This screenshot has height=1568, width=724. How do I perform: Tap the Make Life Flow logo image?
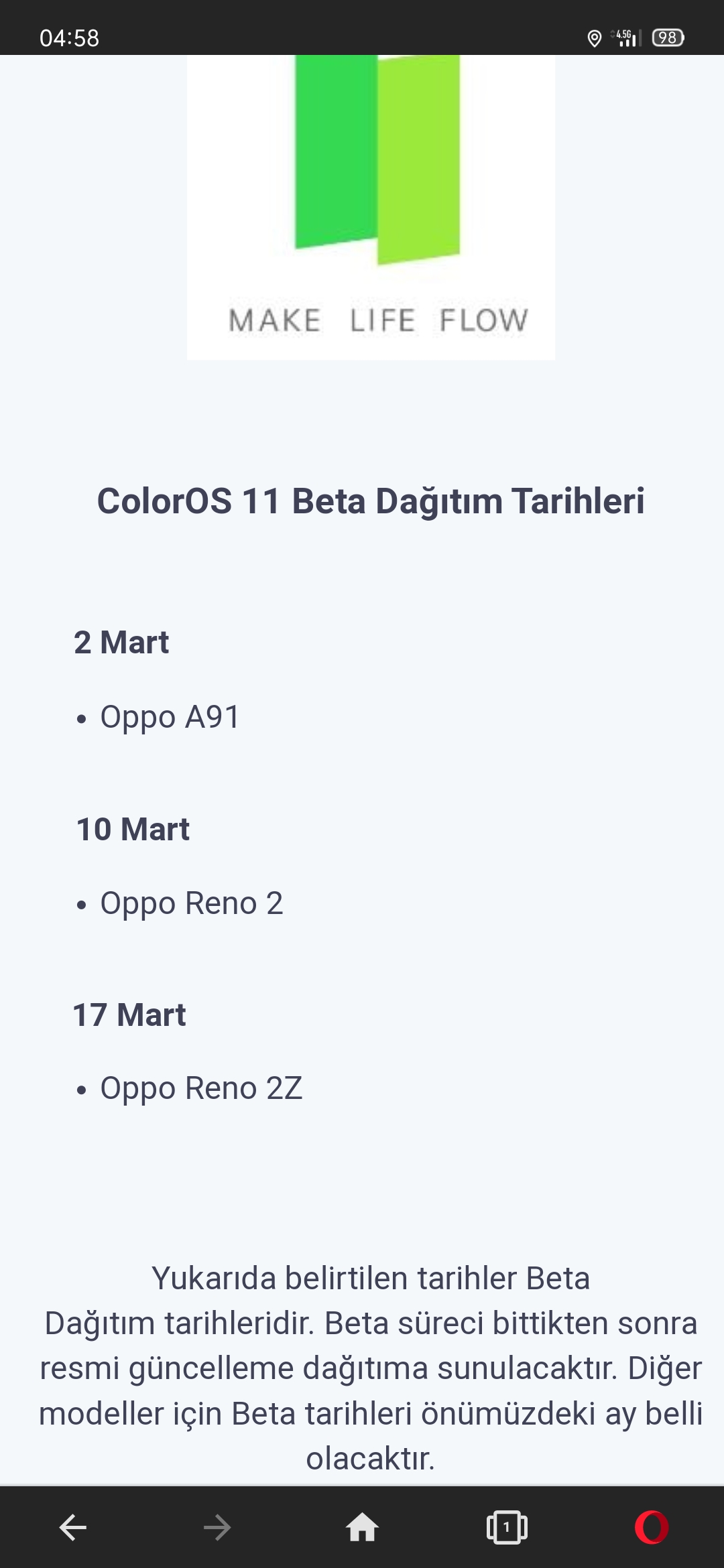click(371, 207)
